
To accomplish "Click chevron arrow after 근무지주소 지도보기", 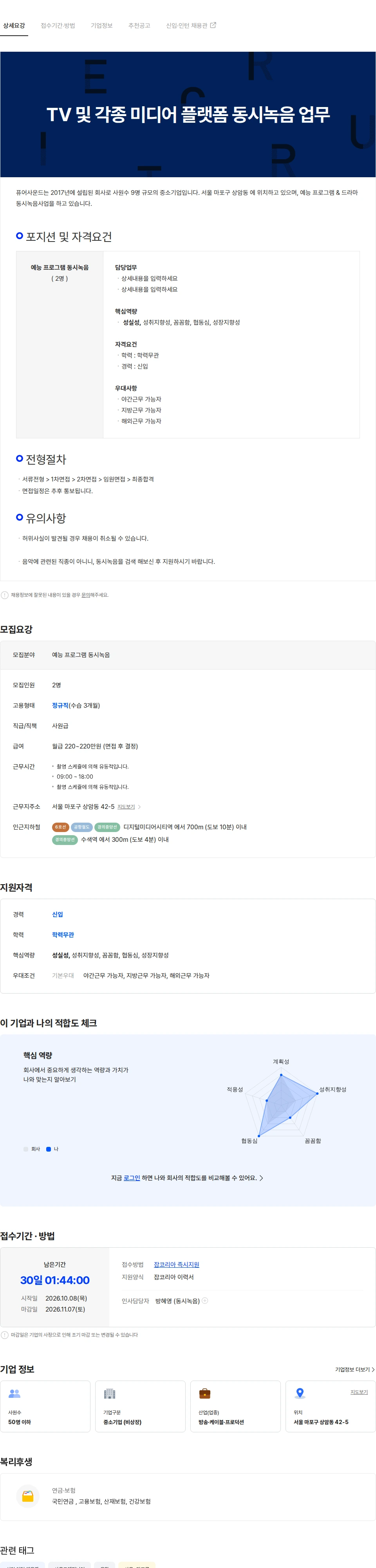I will [139, 807].
